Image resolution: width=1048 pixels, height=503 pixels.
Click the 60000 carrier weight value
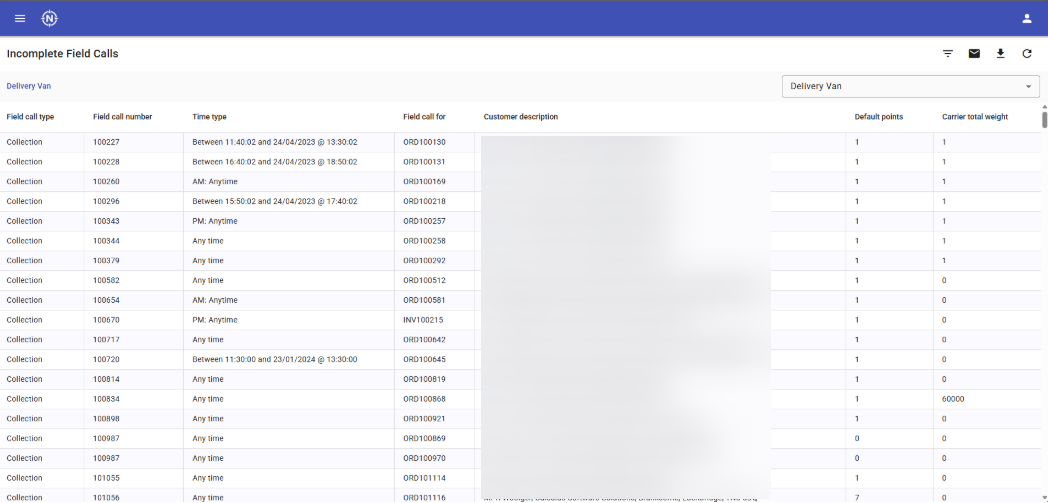pyautogui.click(x=953, y=399)
